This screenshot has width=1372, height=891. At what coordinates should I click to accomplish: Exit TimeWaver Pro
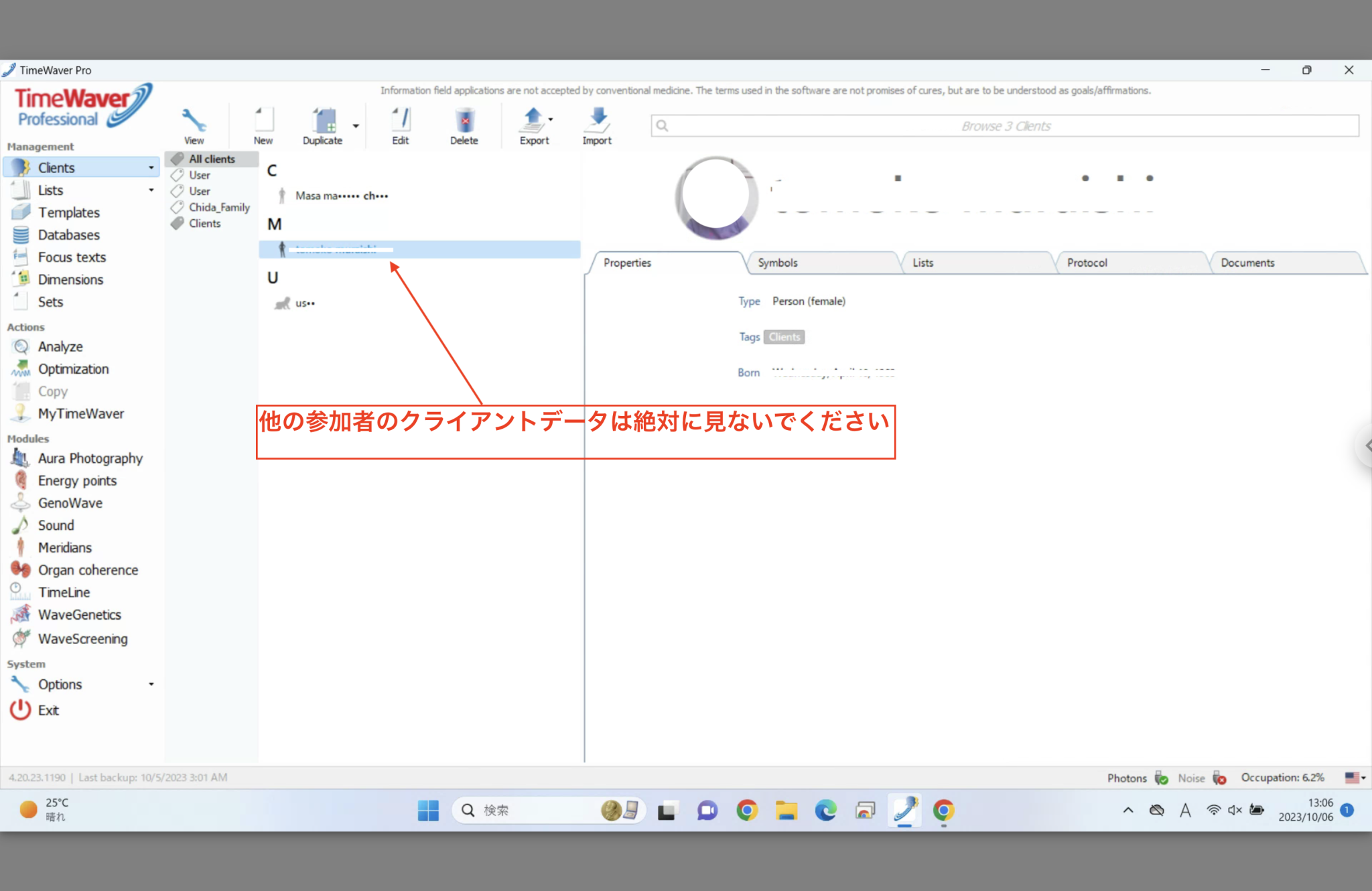pyautogui.click(x=48, y=710)
